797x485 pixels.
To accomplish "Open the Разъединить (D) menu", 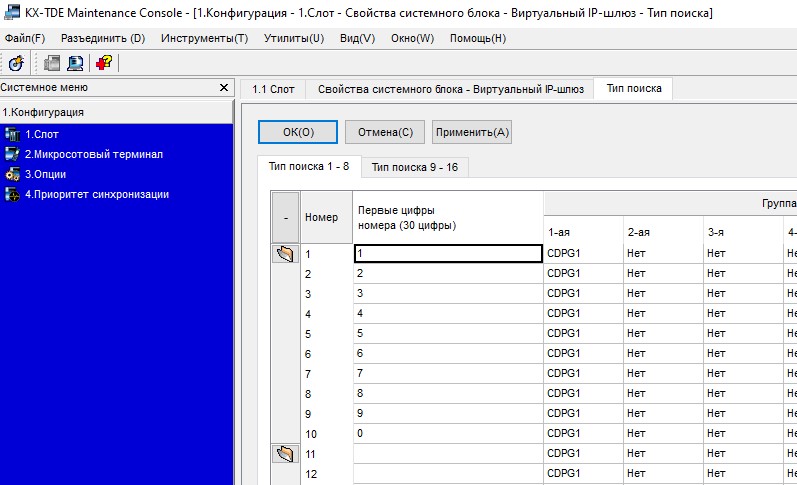I will pos(103,39).
